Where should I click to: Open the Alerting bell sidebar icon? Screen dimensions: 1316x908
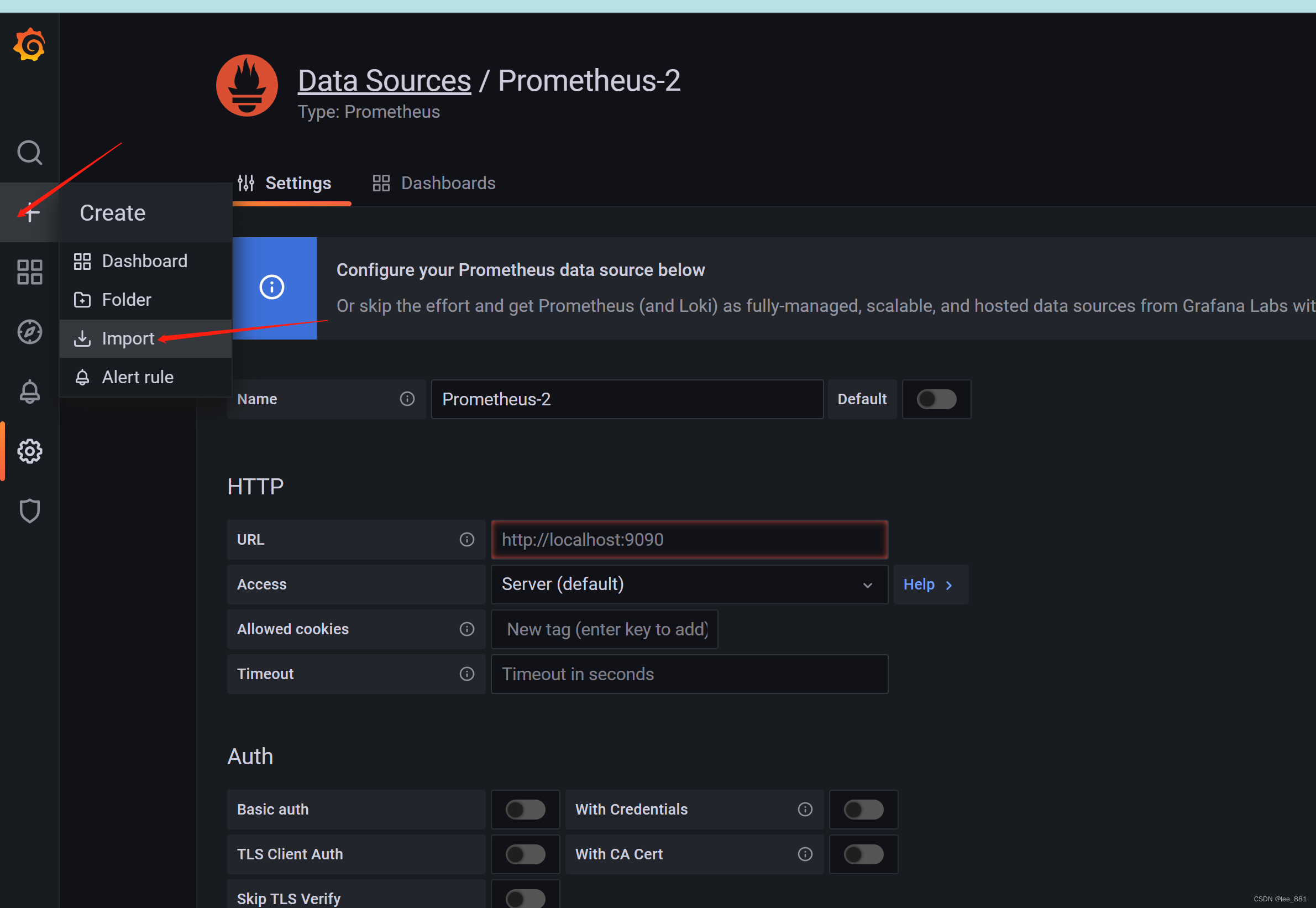[x=29, y=392]
